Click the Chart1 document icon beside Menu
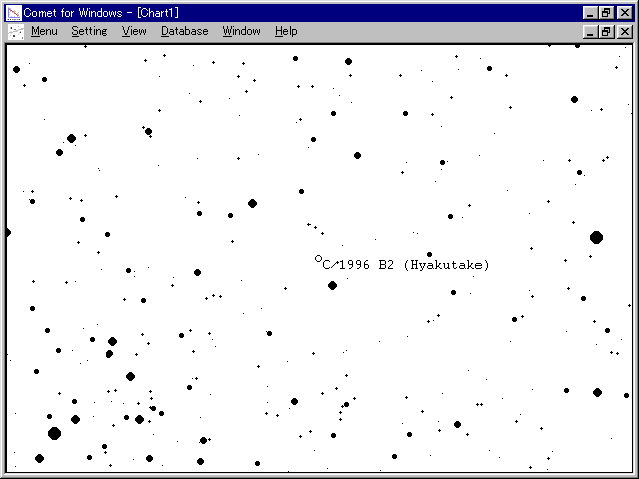The height and width of the screenshot is (479, 639). 15,31
